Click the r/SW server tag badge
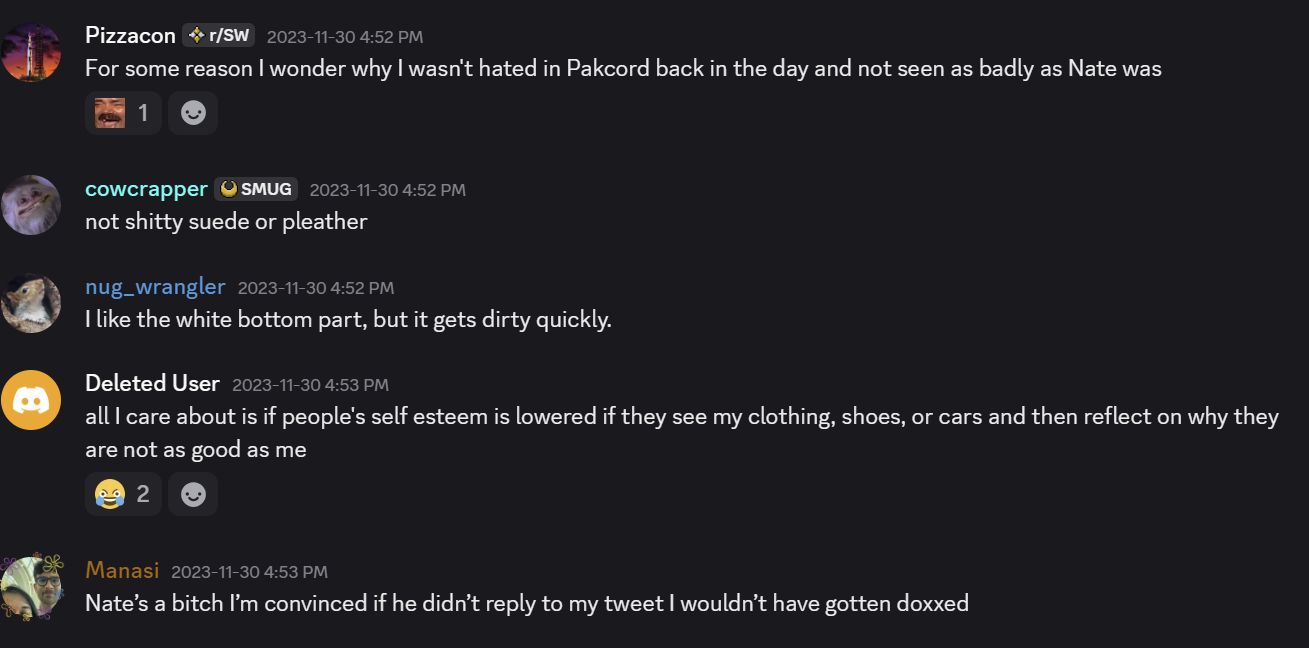Image resolution: width=1309 pixels, height=648 pixels. point(219,36)
